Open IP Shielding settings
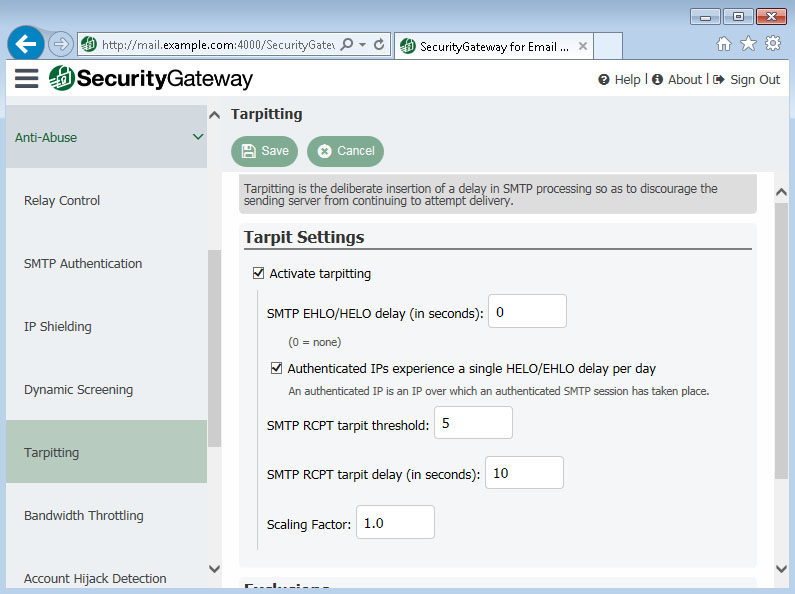Image resolution: width=795 pixels, height=594 pixels. [x=106, y=326]
